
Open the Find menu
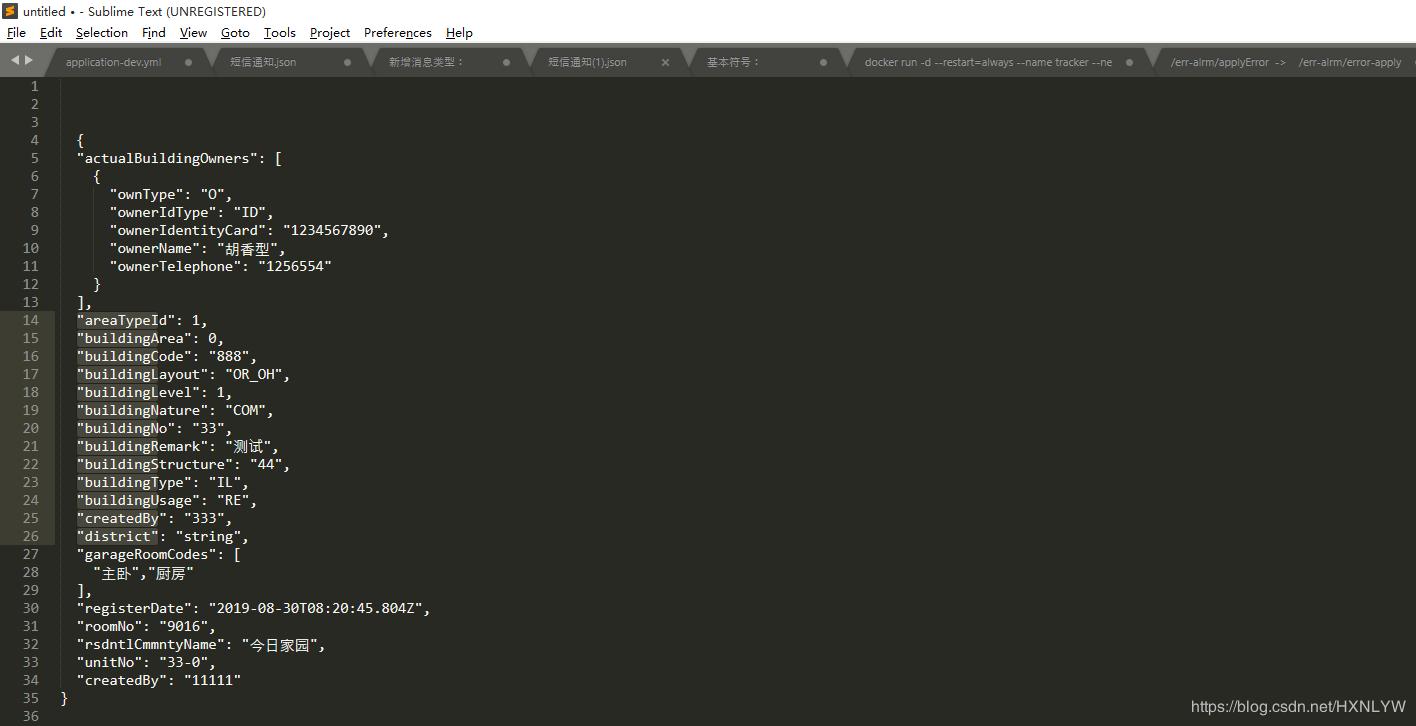tap(154, 33)
